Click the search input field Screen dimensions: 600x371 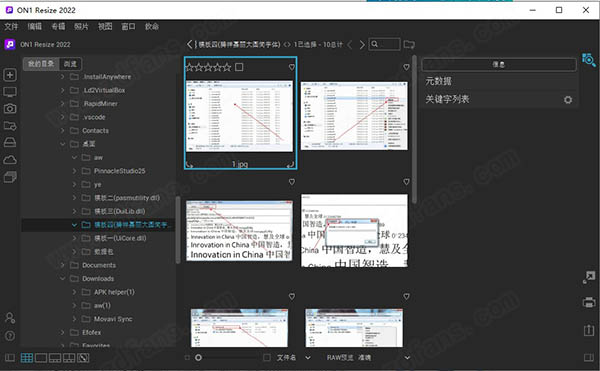coord(385,44)
